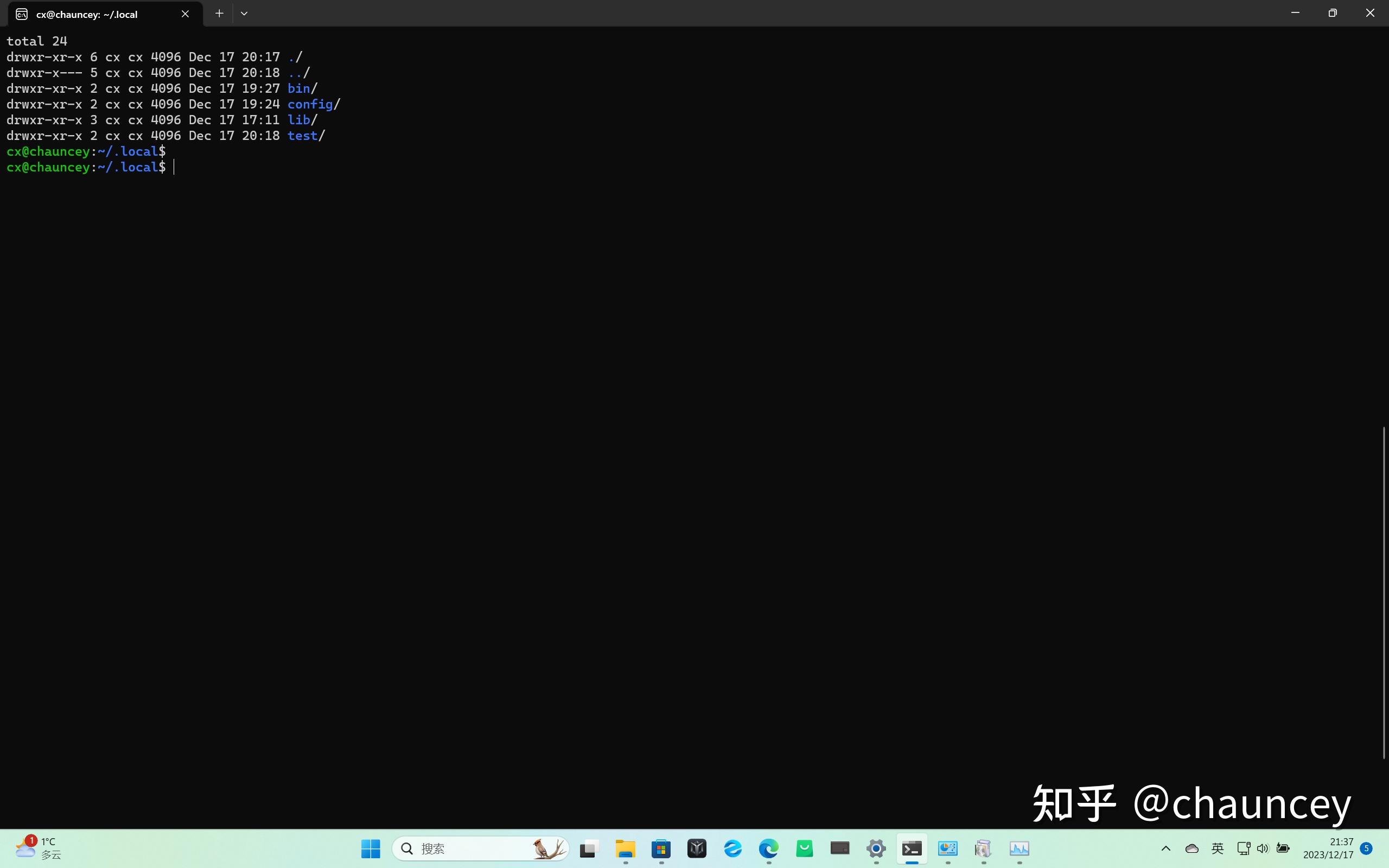Launch Microsoft Store from taskbar

click(x=661, y=848)
